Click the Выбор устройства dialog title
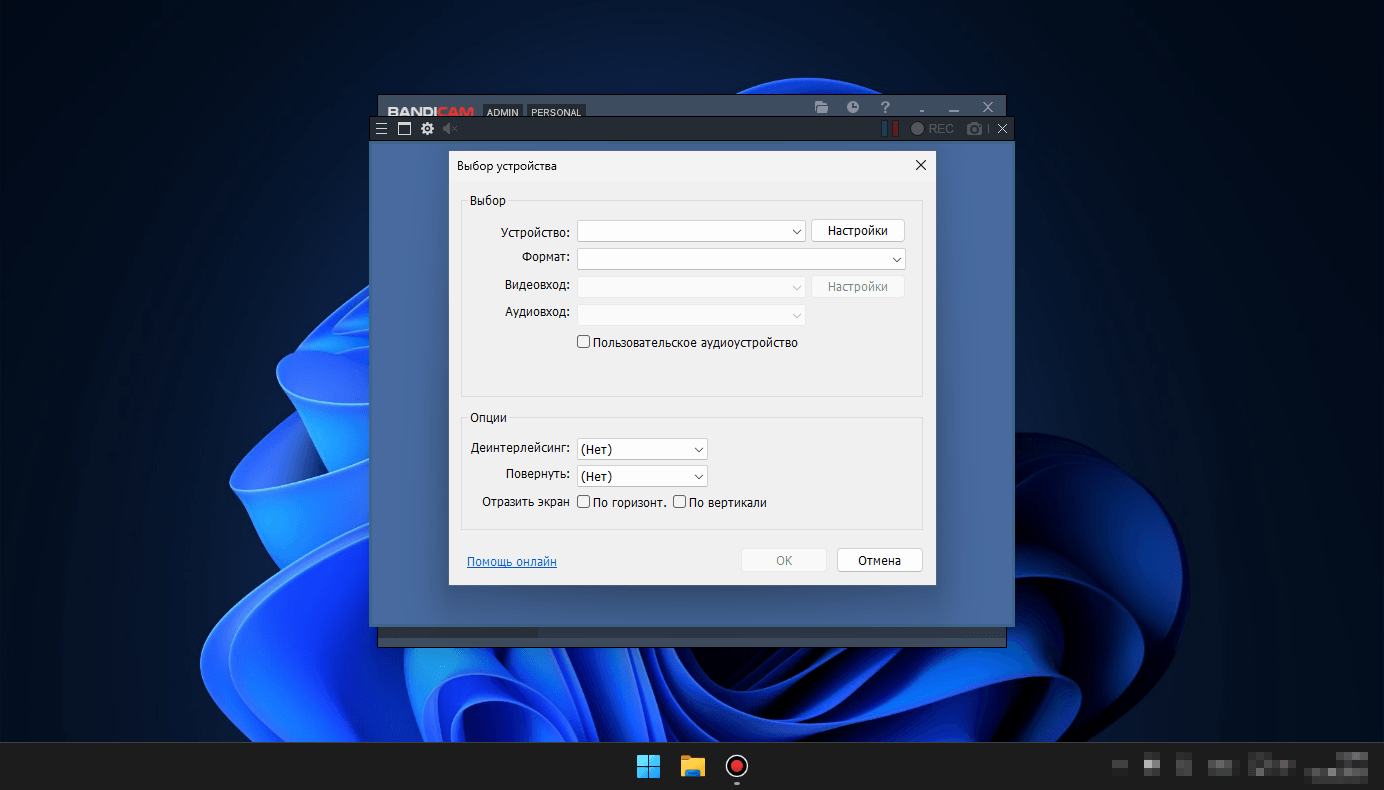The width and height of the screenshot is (1384, 790). pos(507,166)
